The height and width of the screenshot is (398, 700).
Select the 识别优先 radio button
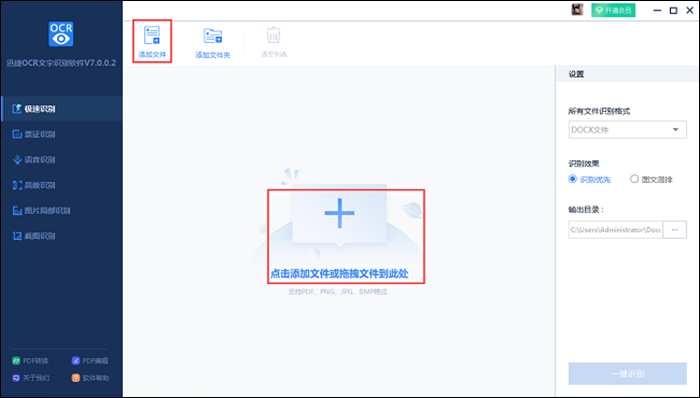[573, 179]
